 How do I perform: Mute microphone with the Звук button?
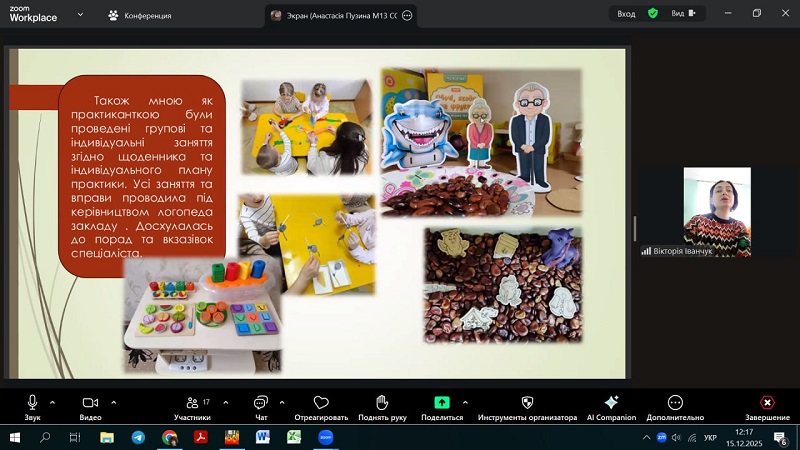(x=32, y=405)
